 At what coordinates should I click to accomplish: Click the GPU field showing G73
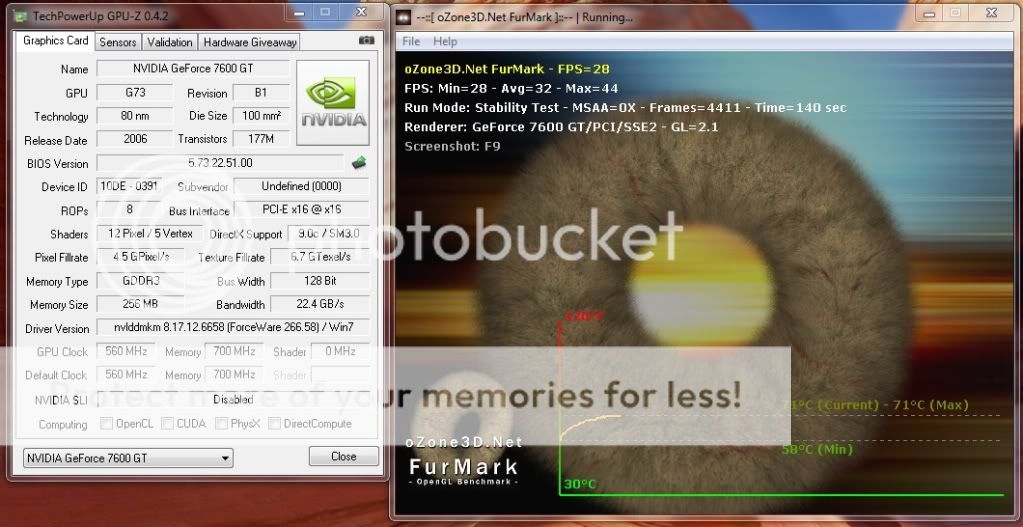pos(135,93)
